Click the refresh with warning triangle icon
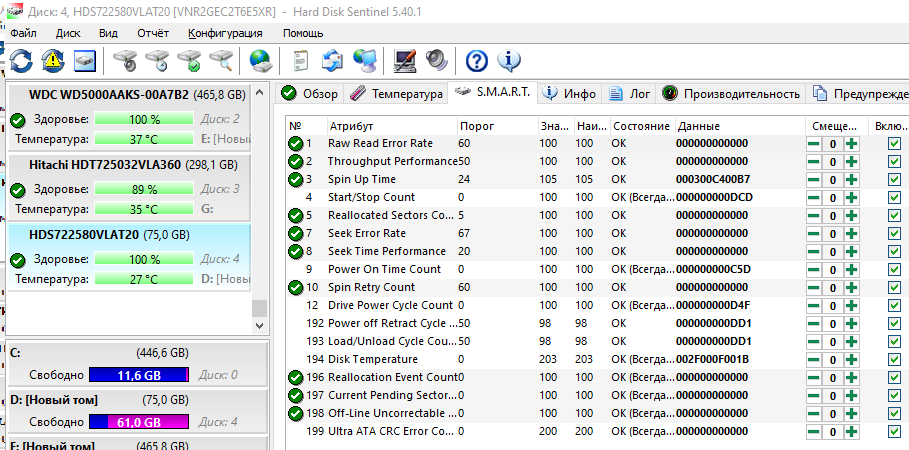The image size is (909, 450). 53,60
